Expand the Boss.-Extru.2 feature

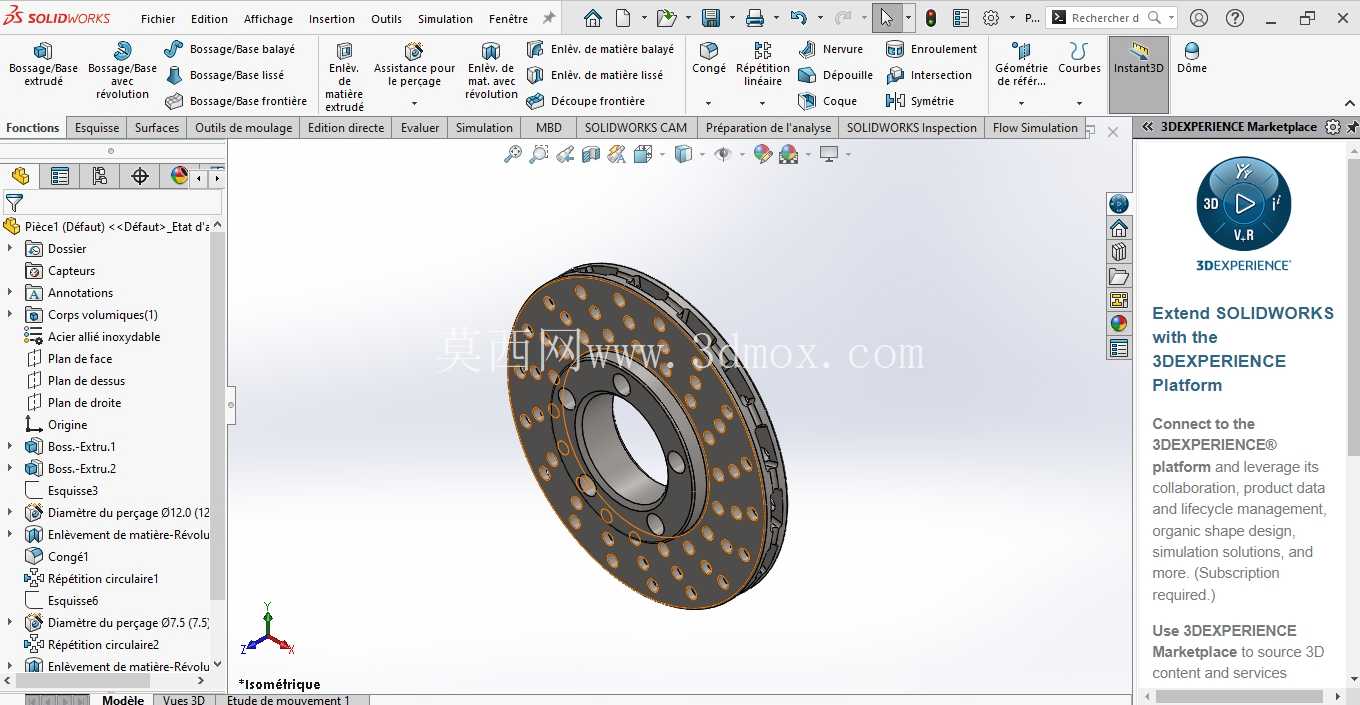click(x=10, y=469)
